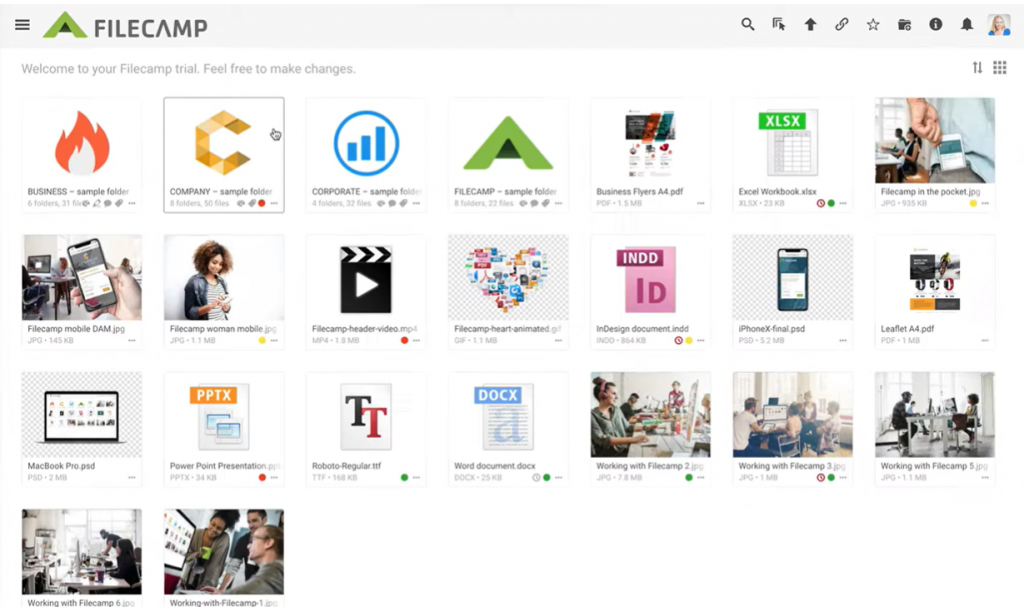Open the share link icon

coord(841,24)
